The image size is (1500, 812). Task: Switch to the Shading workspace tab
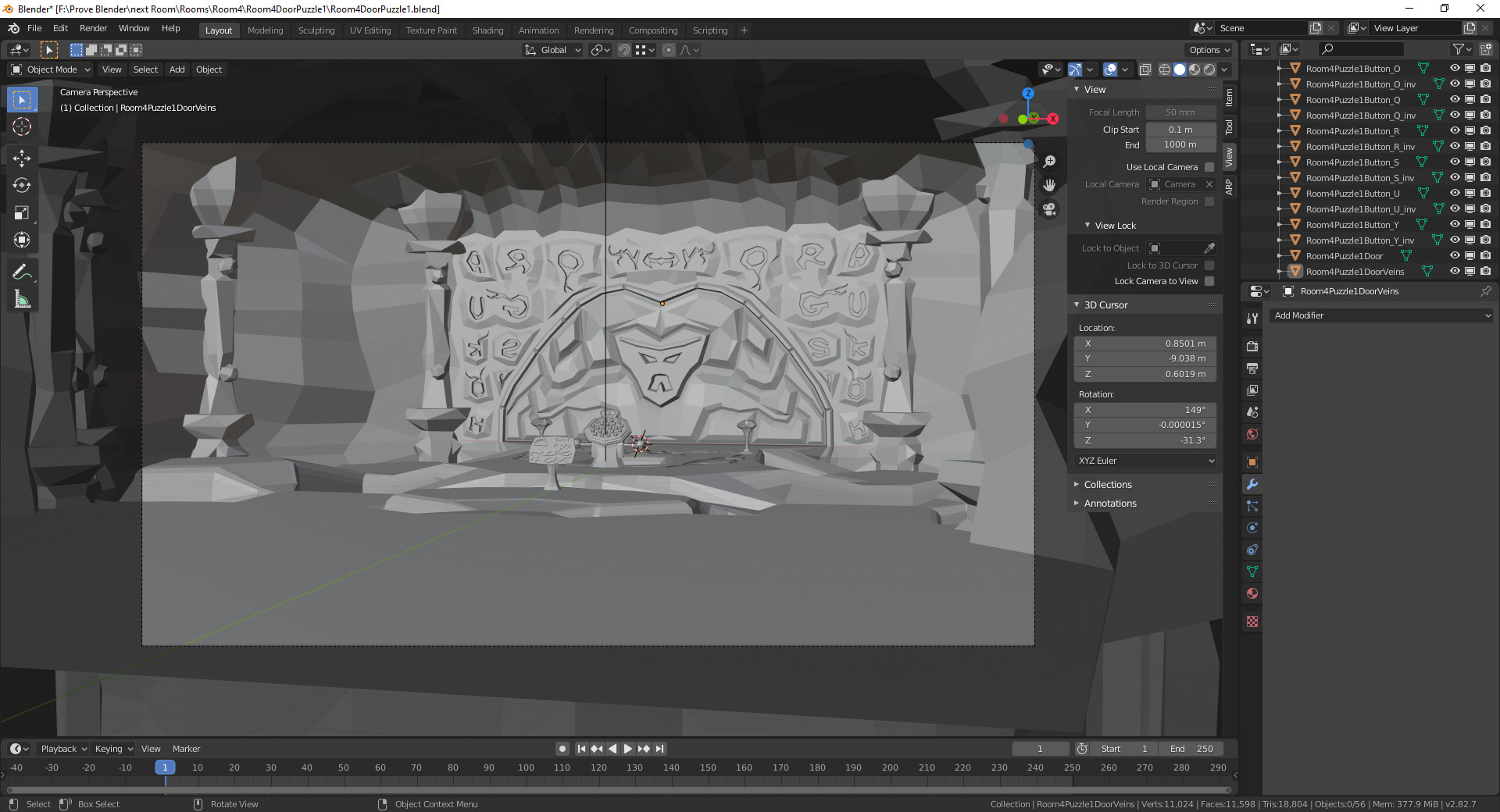coord(487,30)
